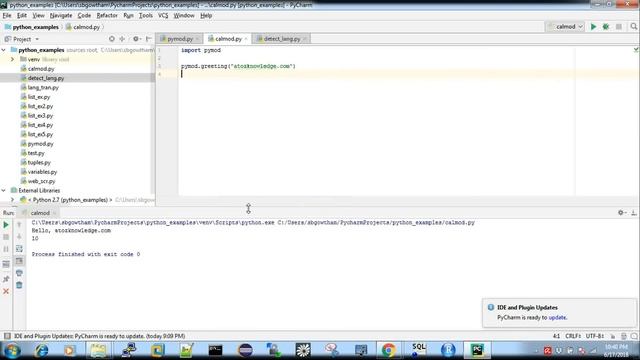Close the pymod.py tab
Image resolution: width=640 pixels, height=360 pixels.
[198, 39]
